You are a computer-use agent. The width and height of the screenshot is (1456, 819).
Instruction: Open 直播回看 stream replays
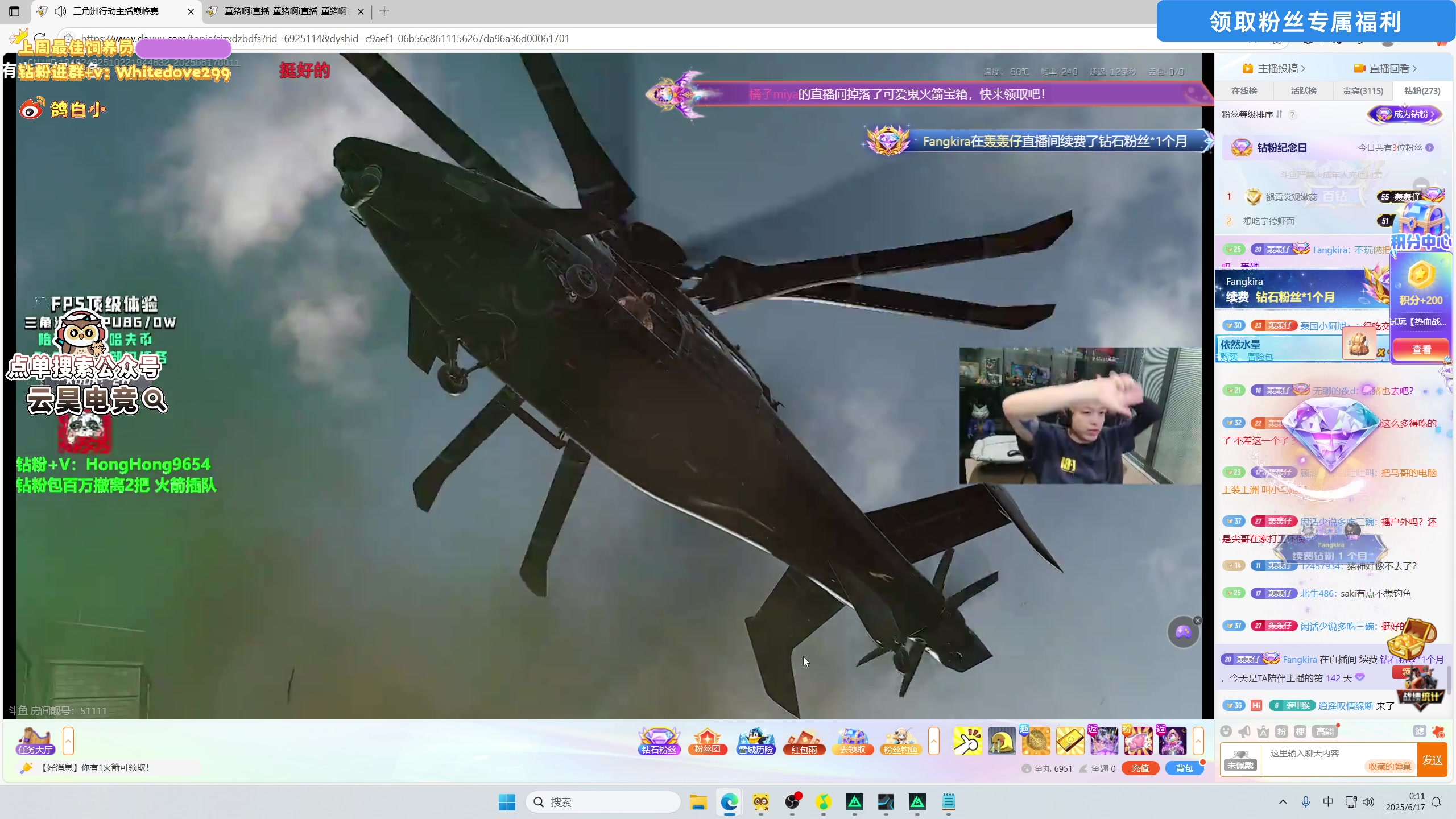tap(1385, 68)
